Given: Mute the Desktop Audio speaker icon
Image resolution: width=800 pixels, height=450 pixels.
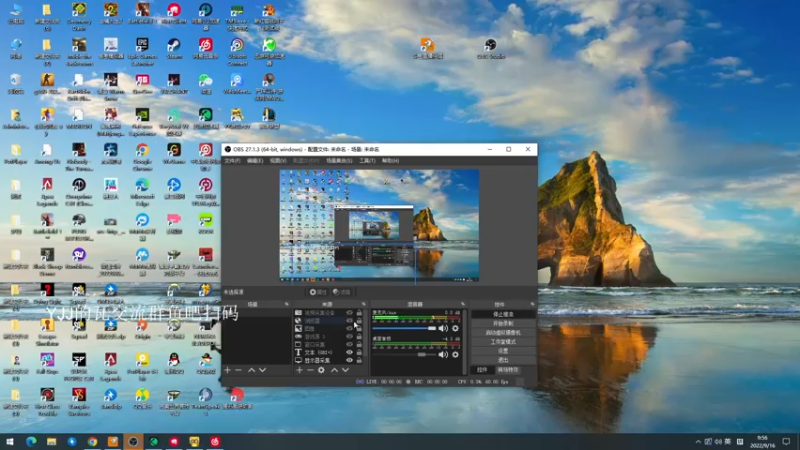Looking at the screenshot, I should pos(443,354).
